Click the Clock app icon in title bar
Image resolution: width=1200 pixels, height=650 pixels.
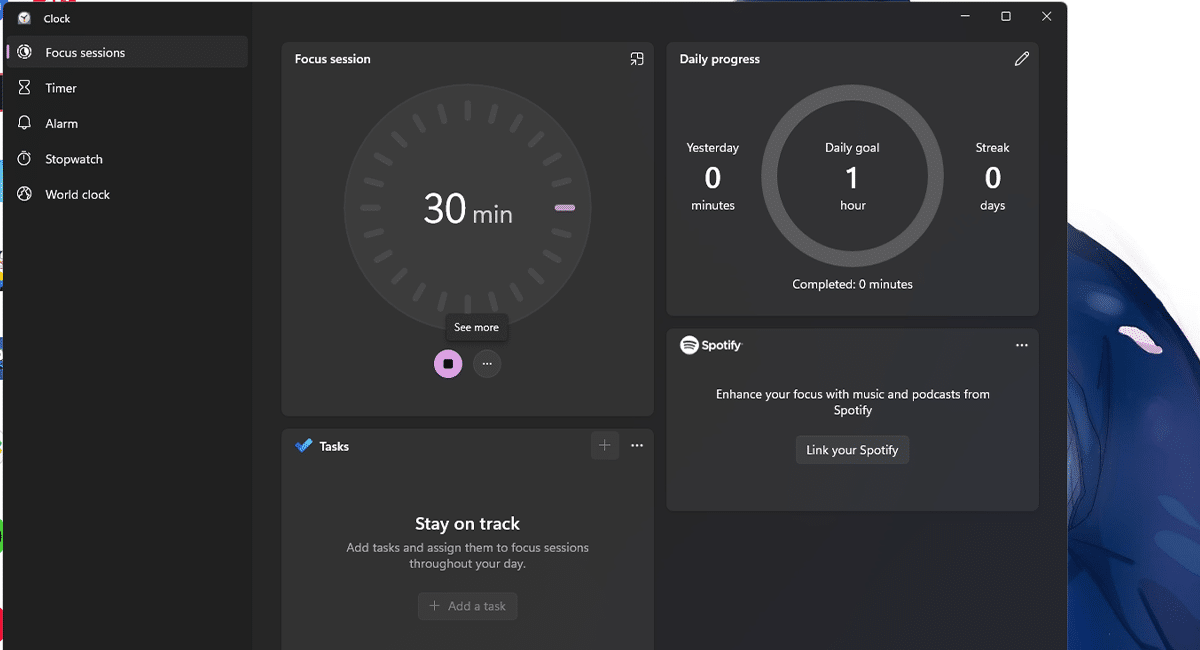(x=24, y=18)
